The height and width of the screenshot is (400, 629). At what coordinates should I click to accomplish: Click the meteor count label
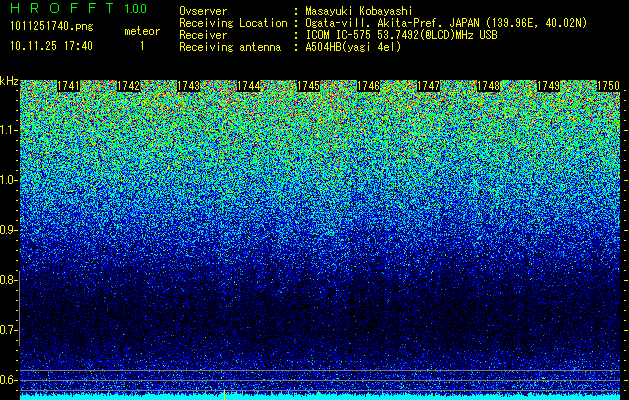(142, 31)
